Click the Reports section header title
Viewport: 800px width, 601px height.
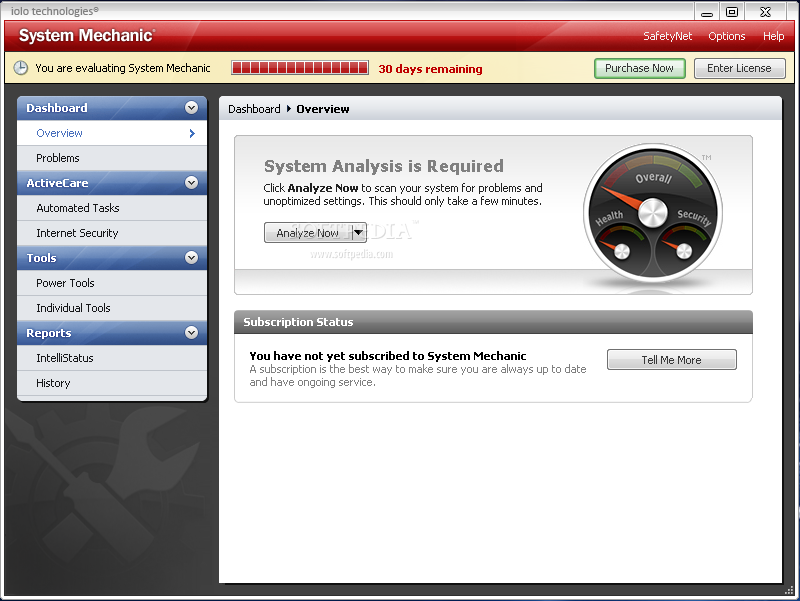click(x=48, y=333)
